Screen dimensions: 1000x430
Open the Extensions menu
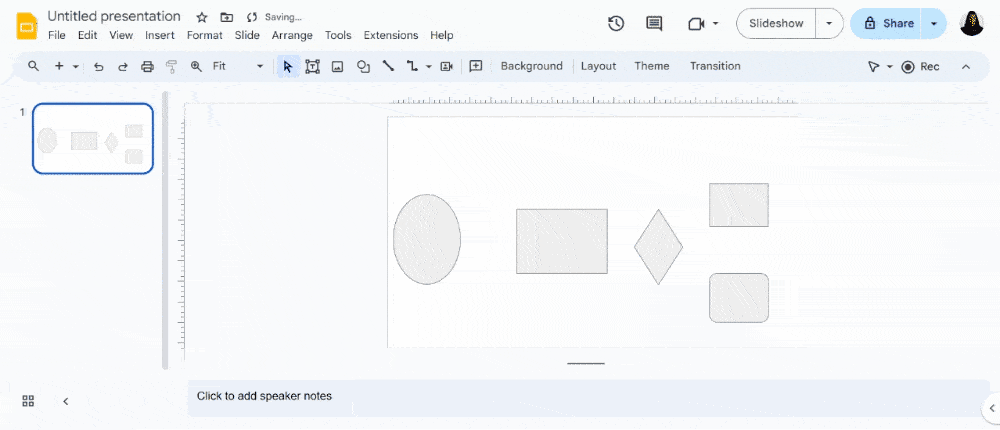click(391, 36)
